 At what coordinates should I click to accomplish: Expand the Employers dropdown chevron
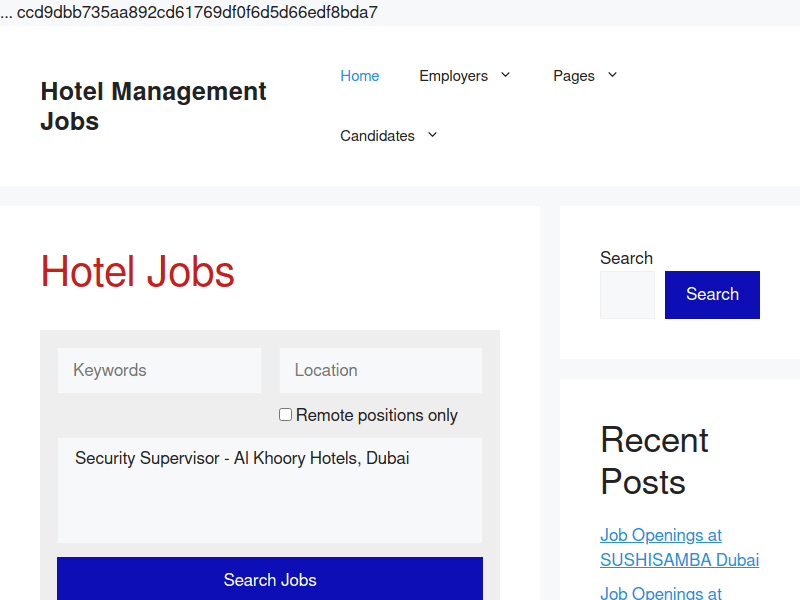[506, 75]
